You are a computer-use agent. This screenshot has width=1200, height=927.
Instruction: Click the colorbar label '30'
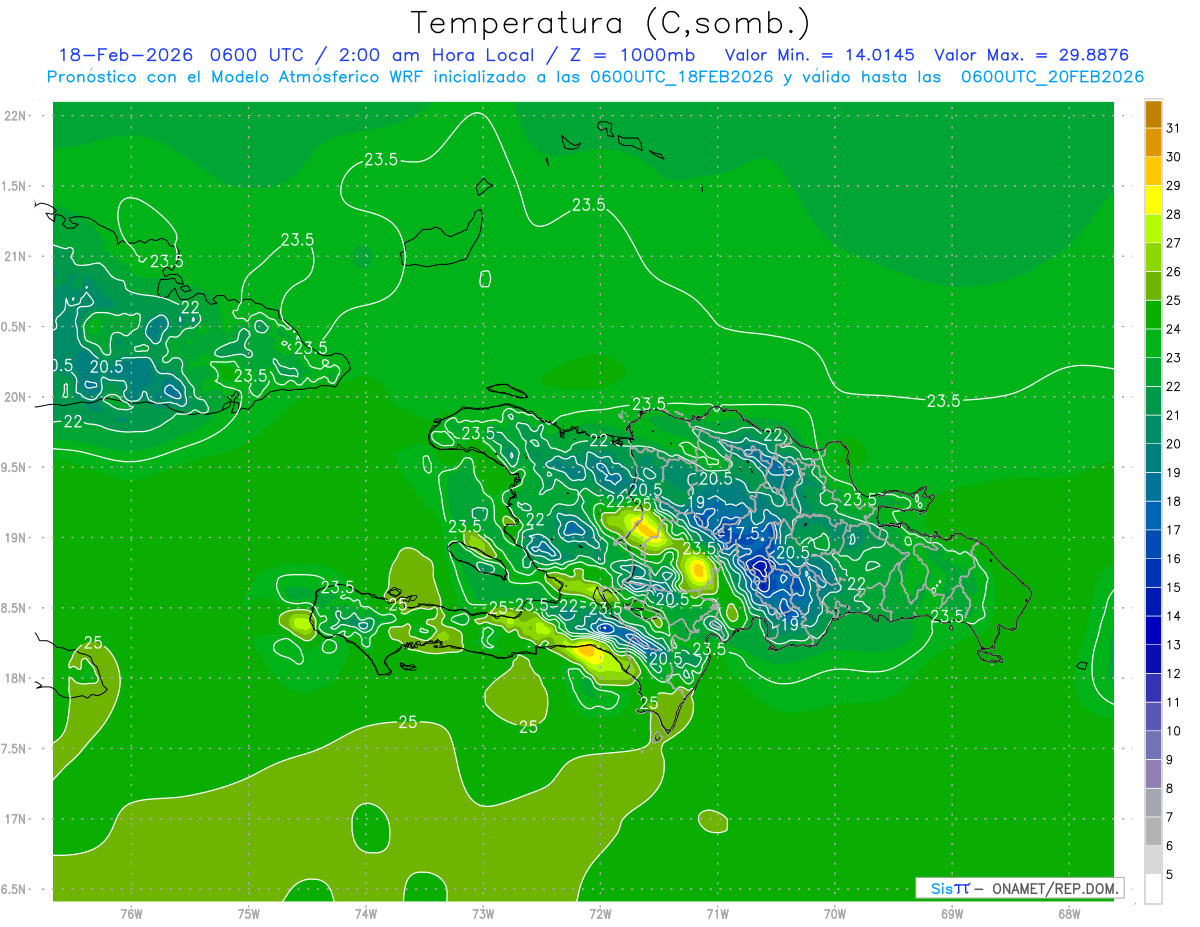click(1173, 157)
